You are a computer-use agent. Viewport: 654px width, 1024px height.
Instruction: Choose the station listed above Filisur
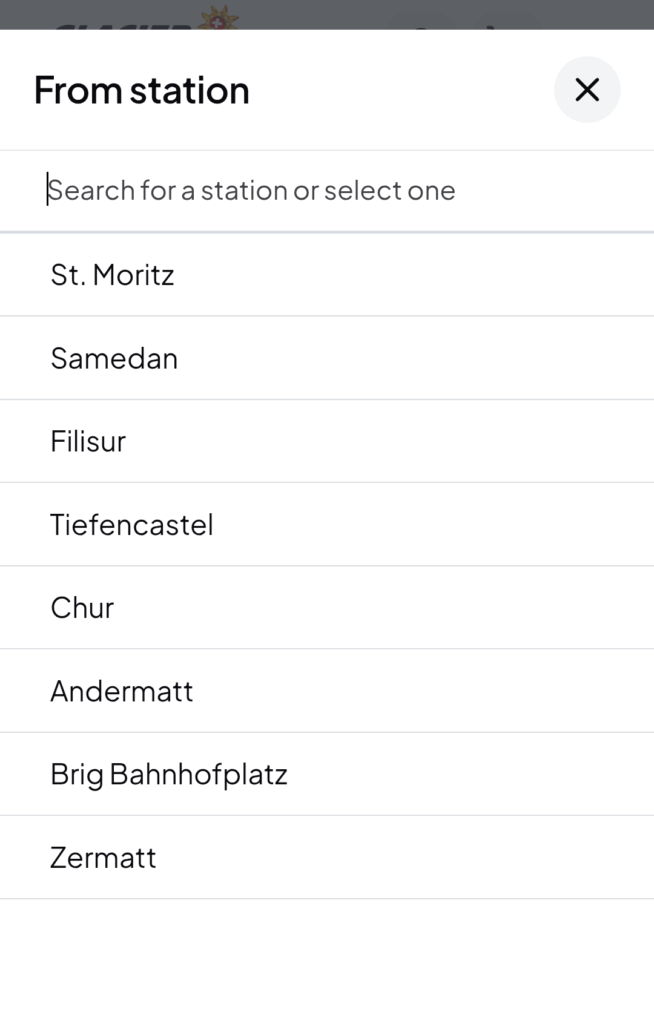click(x=327, y=358)
